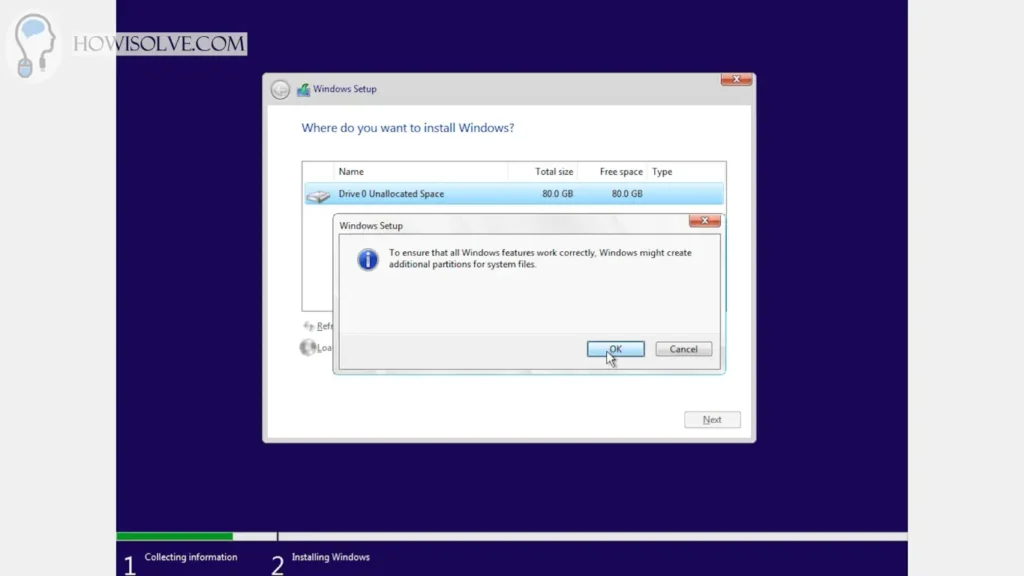
Task: Click the Refresh arrows icon
Action: 309,326
